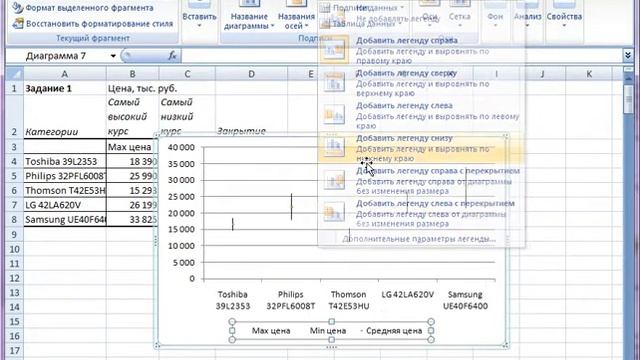Open the Вставить (Insert) ribbon button
Image resolution: width=640 pixels, height=360 pixels.
pos(199,16)
